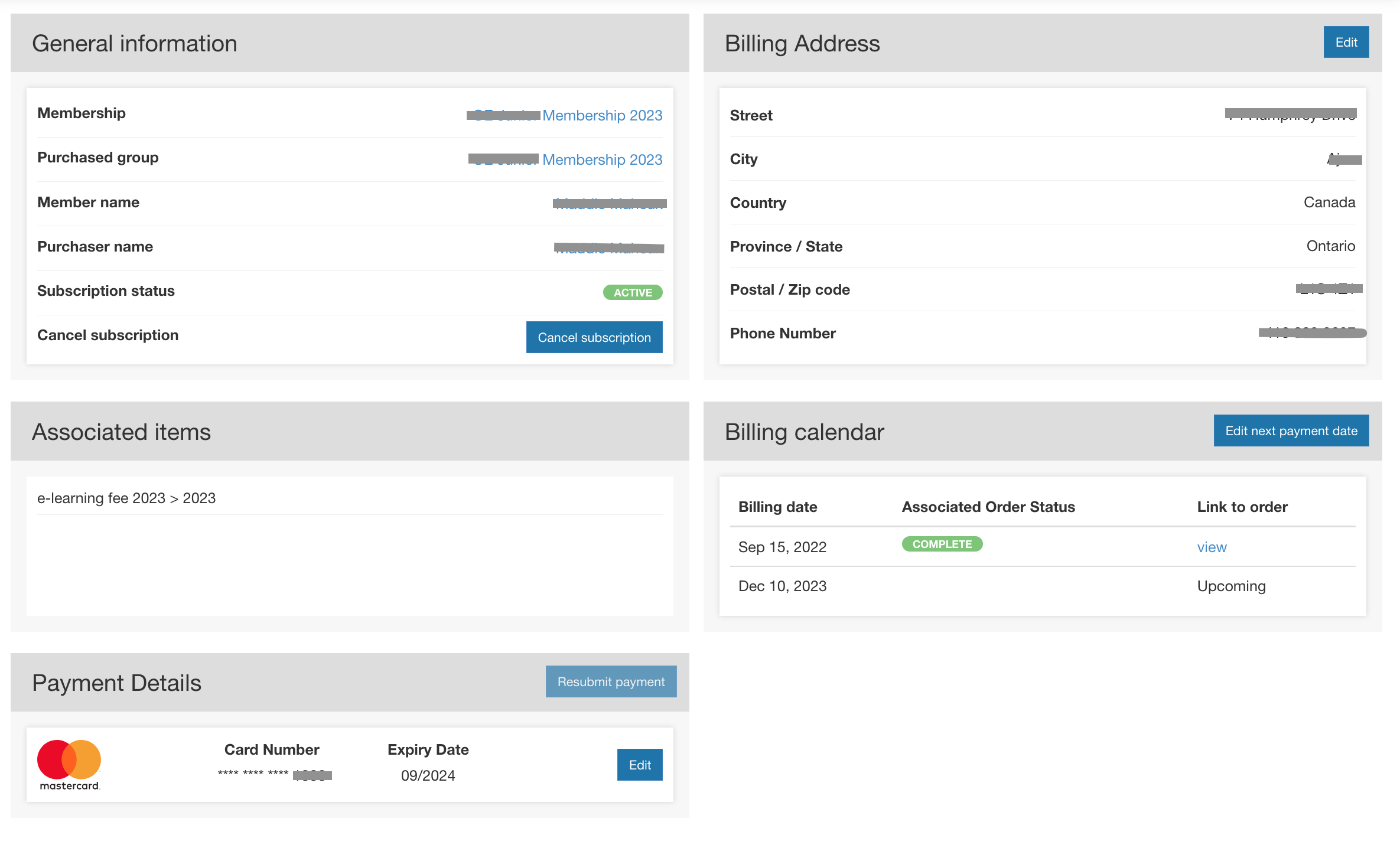Viewport: 1400px width, 848px height.
Task: Click the redacted Purchaser name link
Action: pyautogui.click(x=609, y=248)
